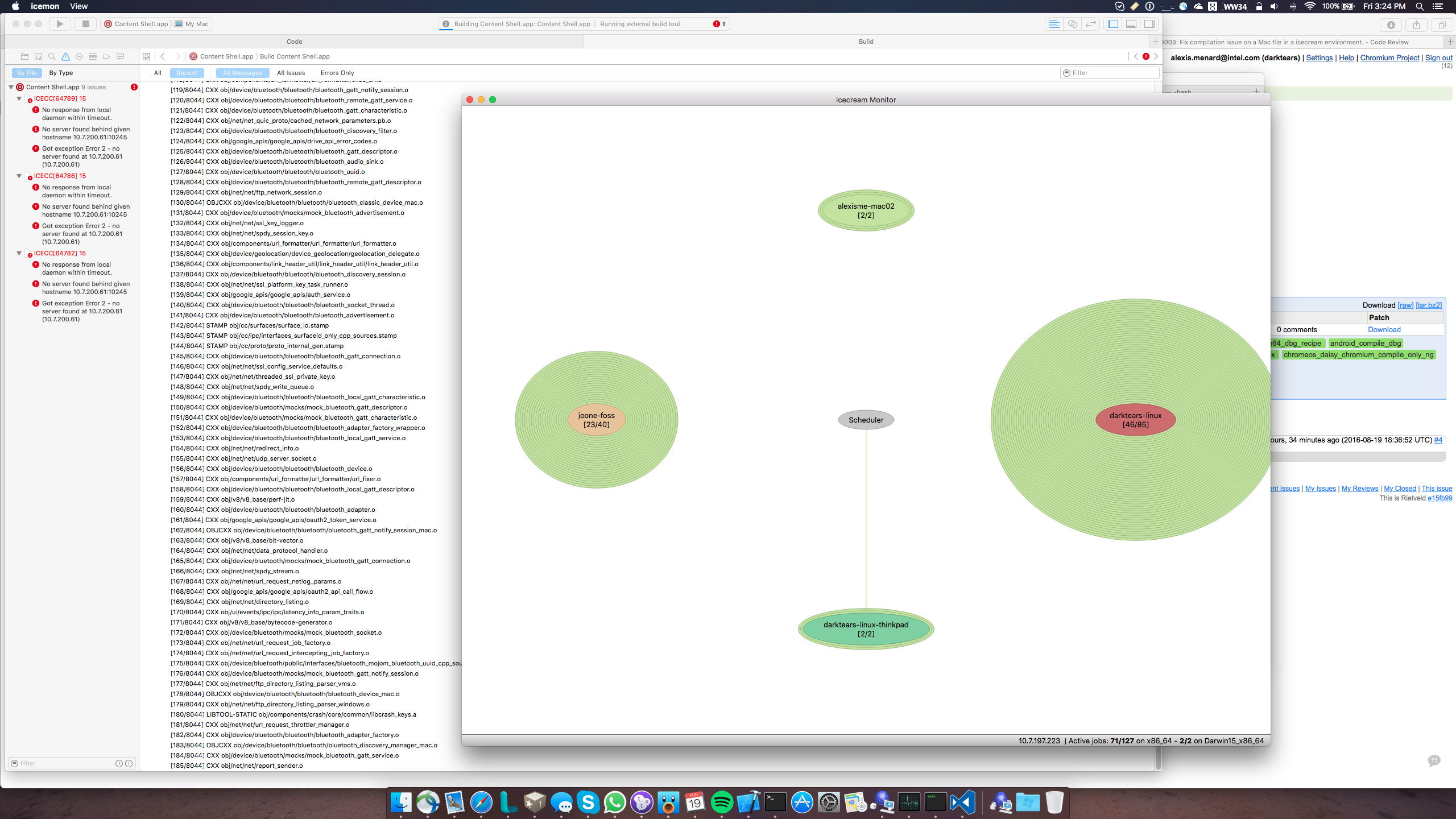Viewport: 1456px width, 819px height.
Task: Open the View menu in menu bar
Action: pos(78,6)
